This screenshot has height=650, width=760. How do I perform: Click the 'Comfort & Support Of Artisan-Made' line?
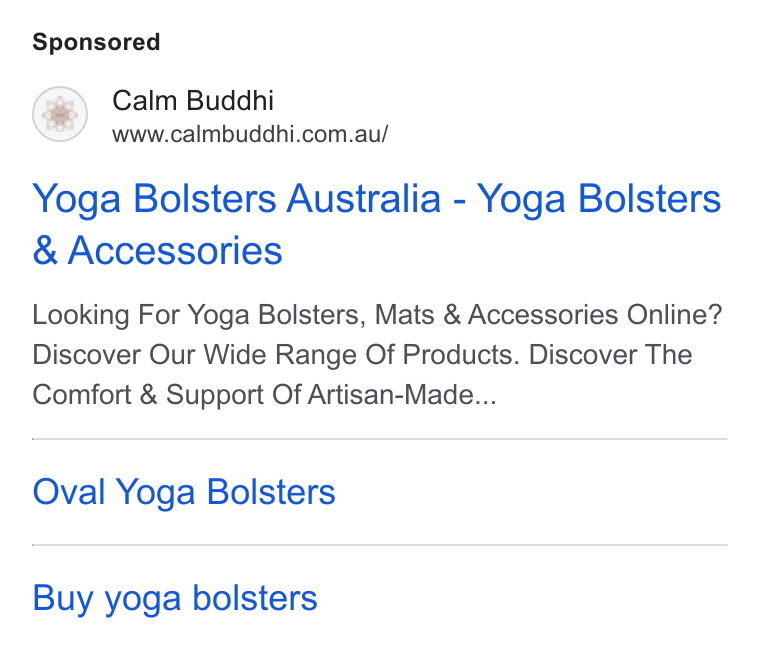265,395
